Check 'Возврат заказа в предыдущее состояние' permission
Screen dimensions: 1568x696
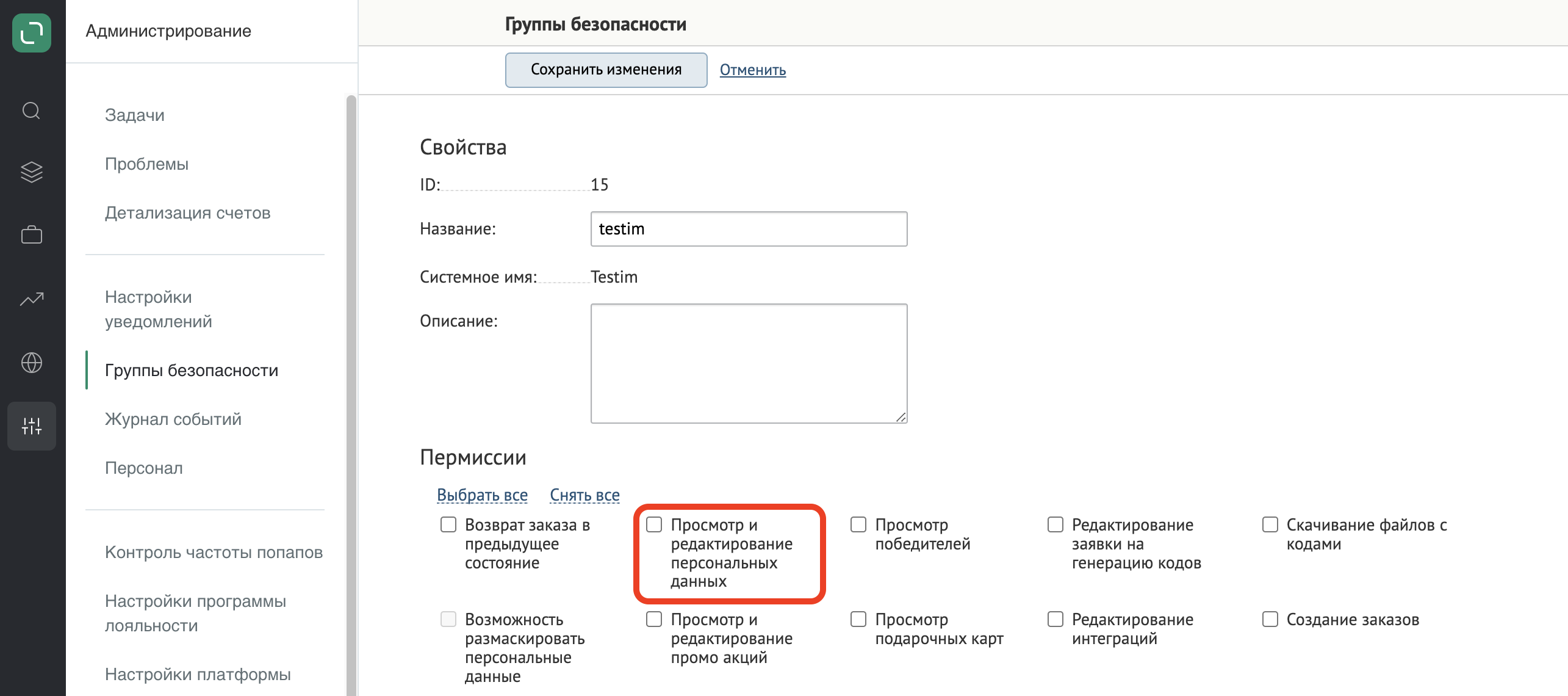448,524
